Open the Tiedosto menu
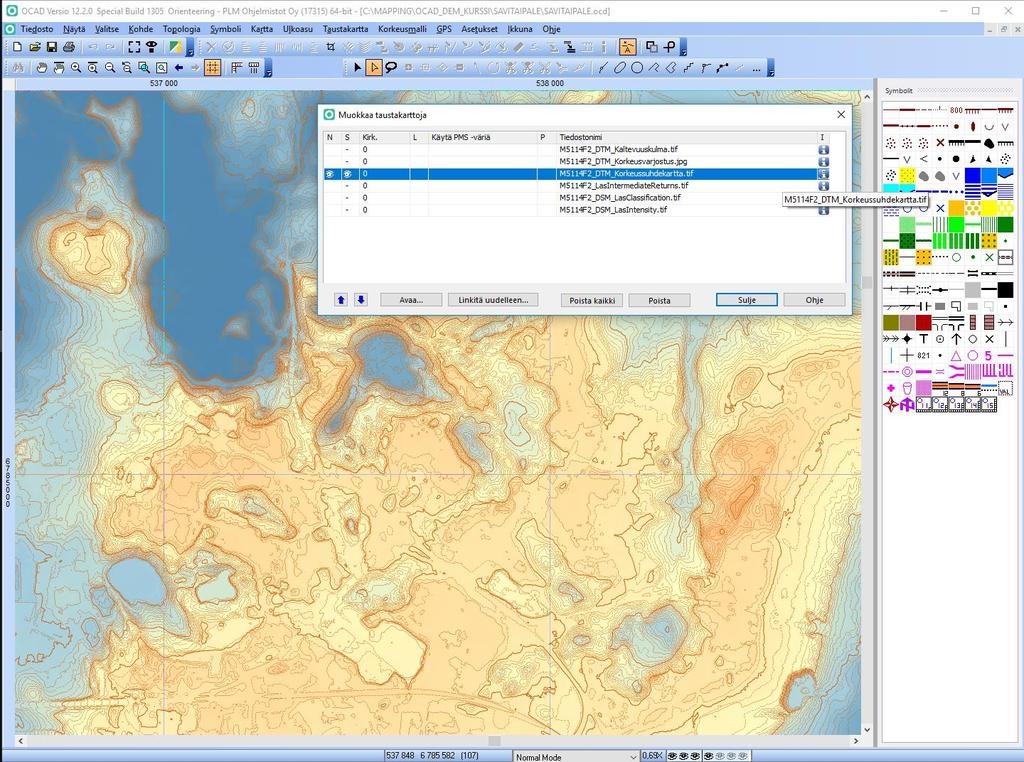Image resolution: width=1024 pixels, height=762 pixels. 37,29
